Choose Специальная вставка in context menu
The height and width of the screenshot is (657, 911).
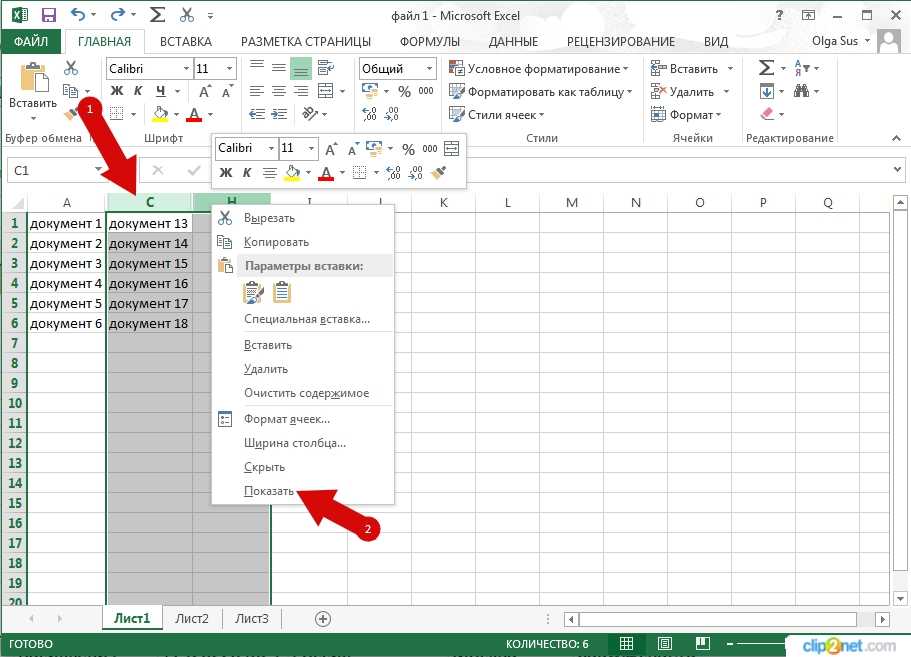[x=303, y=319]
